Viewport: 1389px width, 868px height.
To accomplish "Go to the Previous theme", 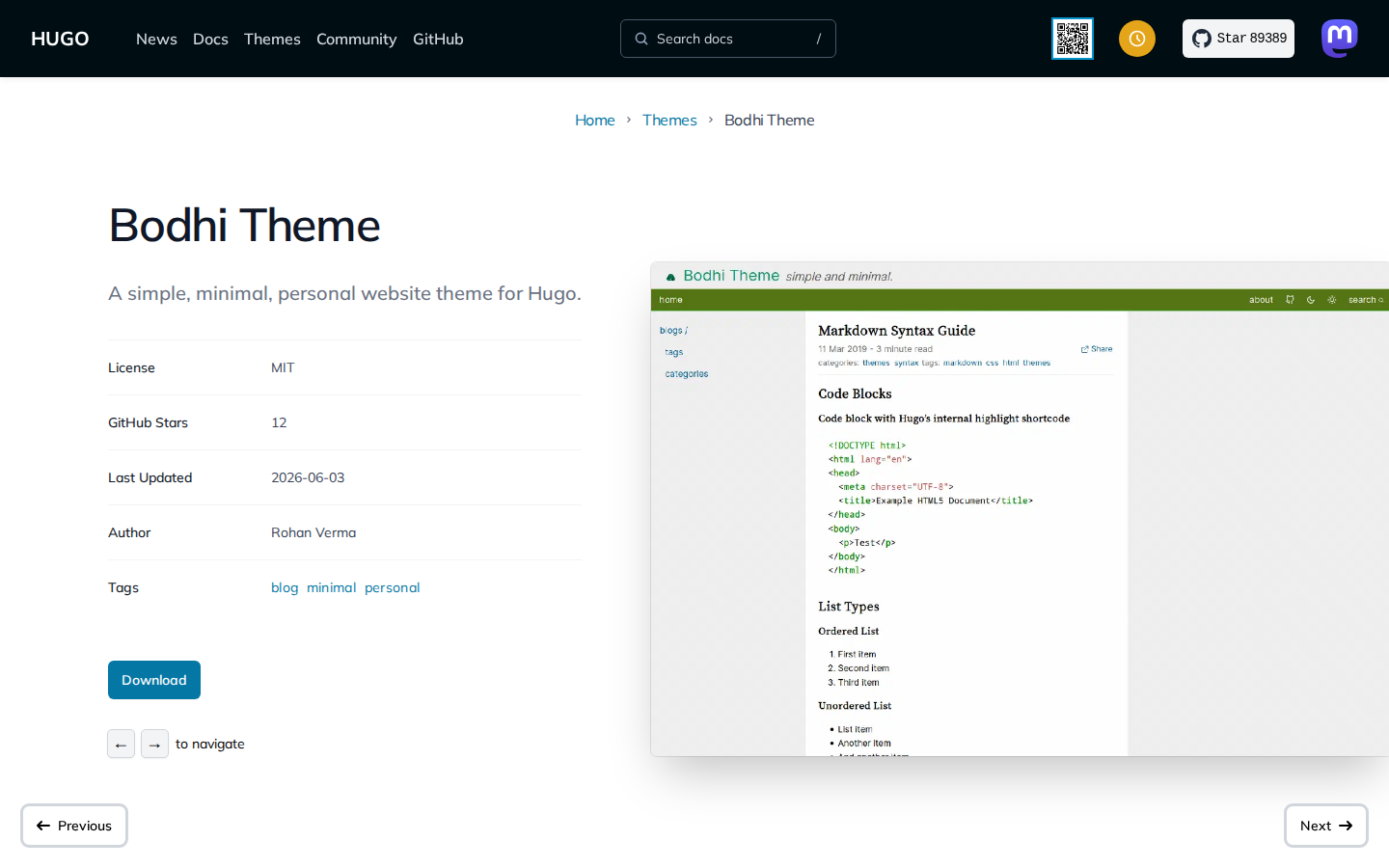I will click(x=74, y=826).
